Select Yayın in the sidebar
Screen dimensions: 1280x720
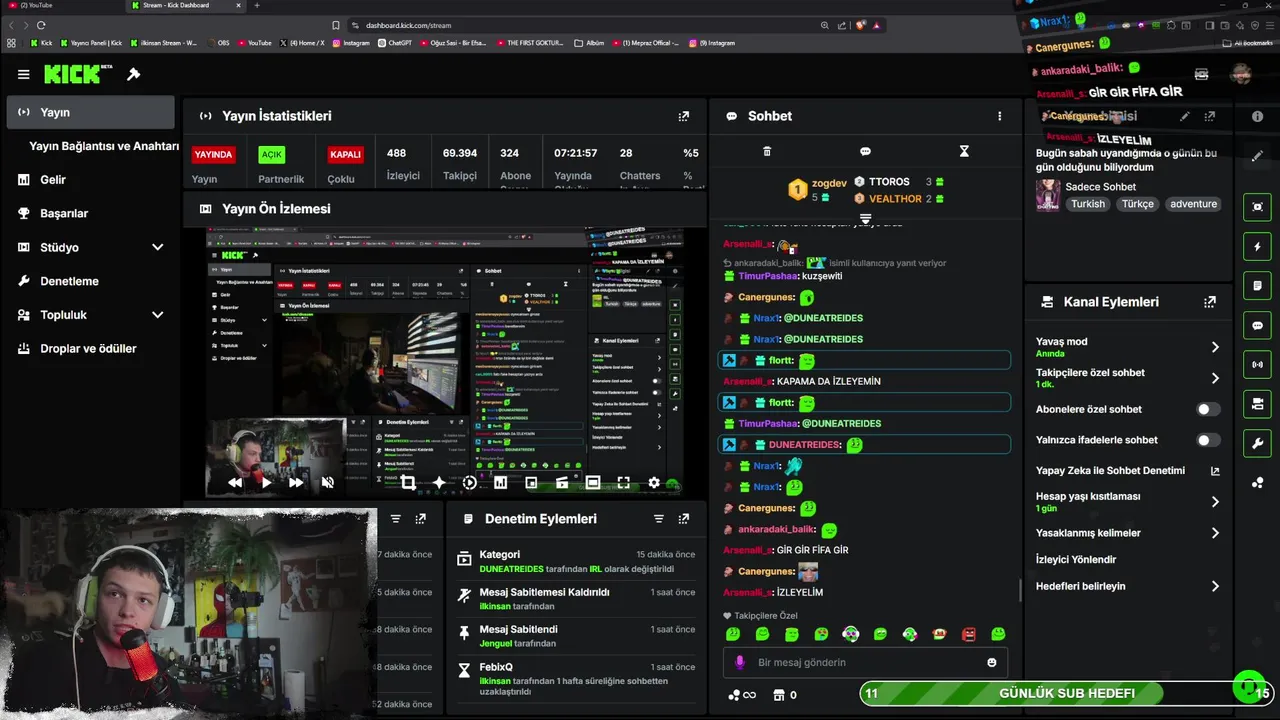coord(91,112)
